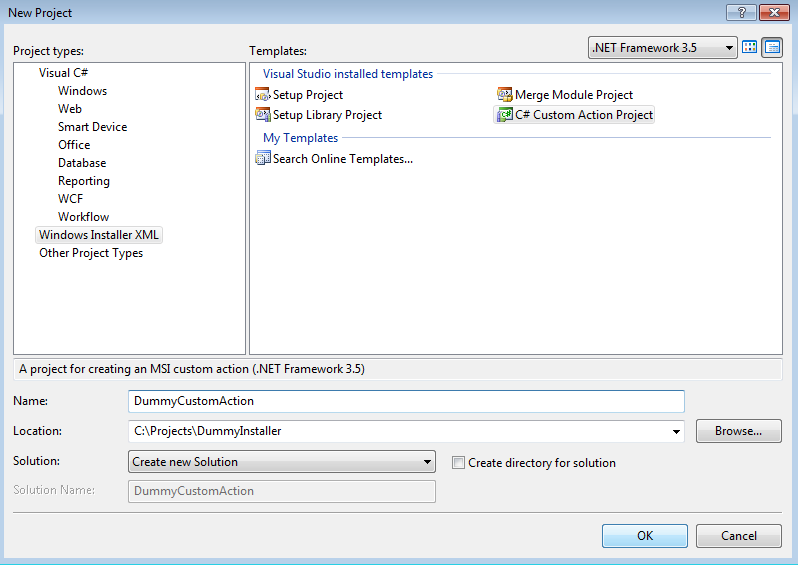
Task: Click Visual Studio installed templates group header
Action: 348,74
